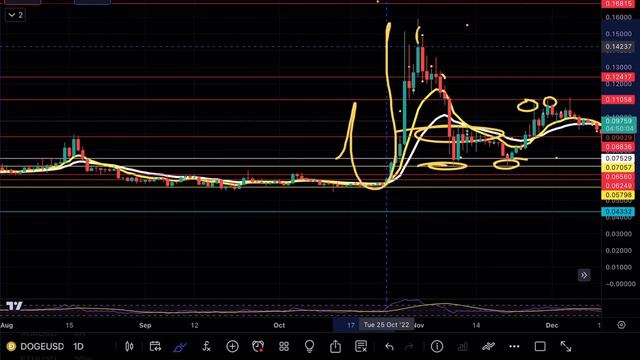The width and height of the screenshot is (640, 360).
Task: Click the DOGE coin icon
Action: [x=11, y=347]
